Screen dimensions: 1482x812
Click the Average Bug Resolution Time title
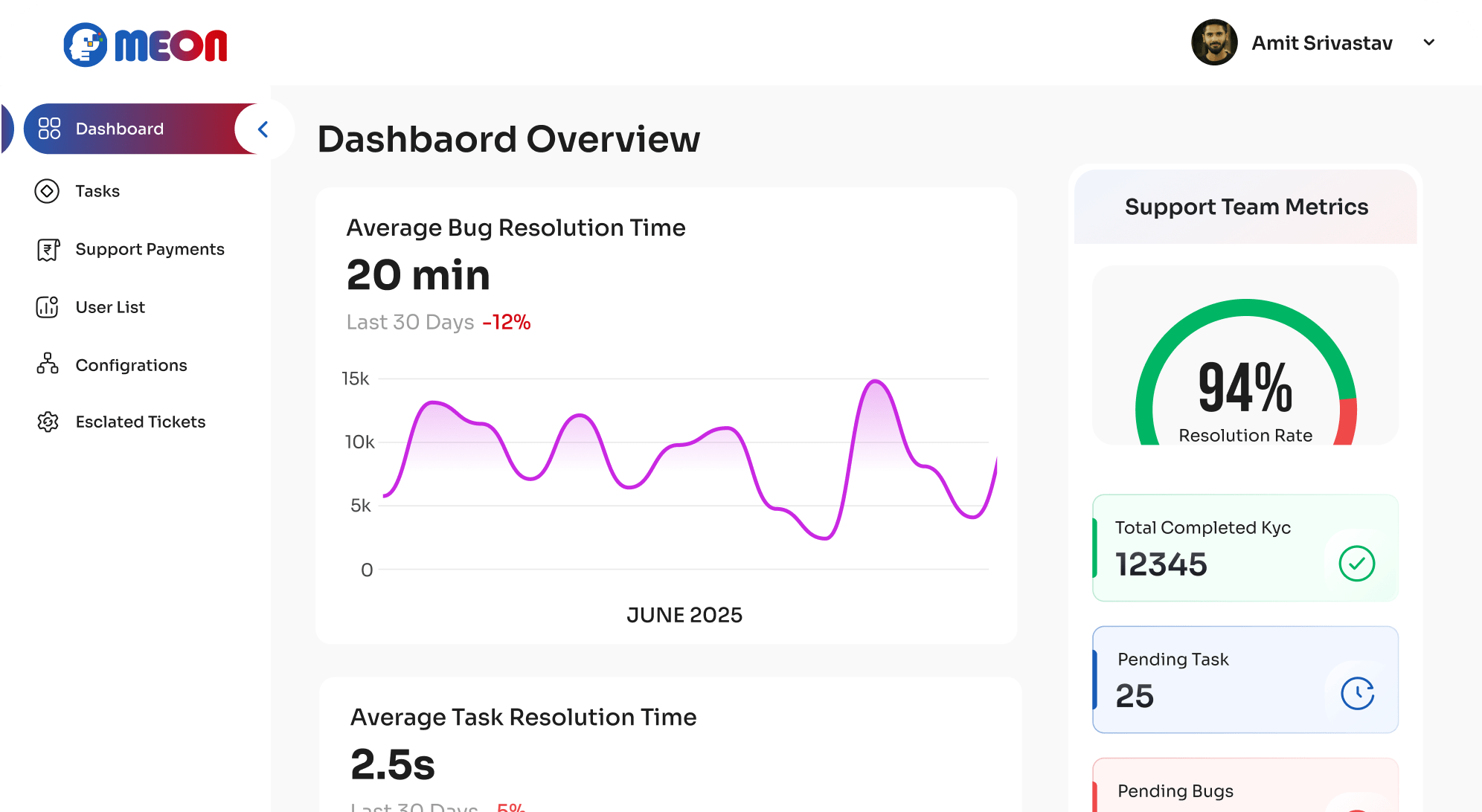point(516,228)
